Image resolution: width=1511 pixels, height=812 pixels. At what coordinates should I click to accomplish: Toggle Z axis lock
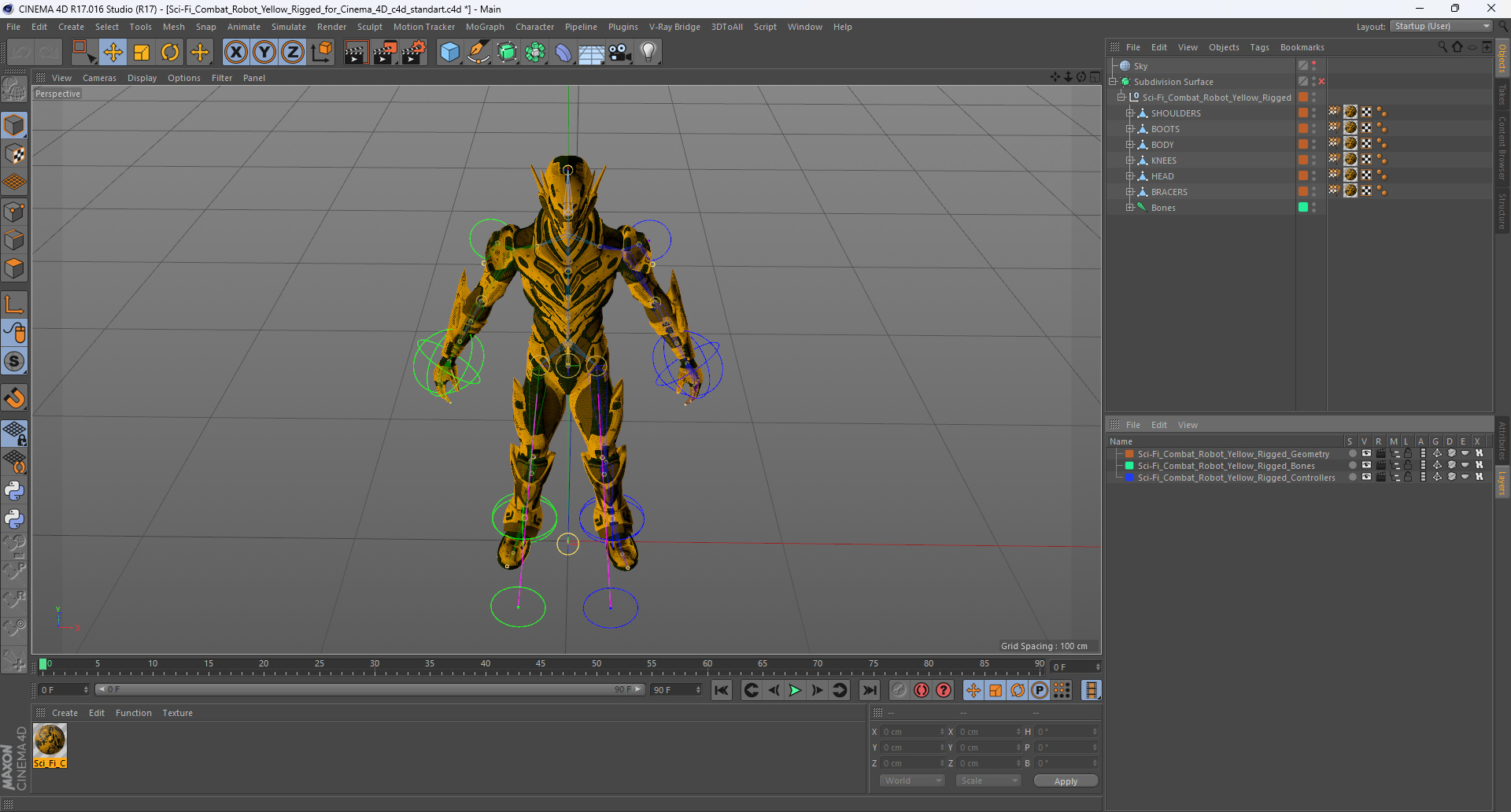point(293,52)
